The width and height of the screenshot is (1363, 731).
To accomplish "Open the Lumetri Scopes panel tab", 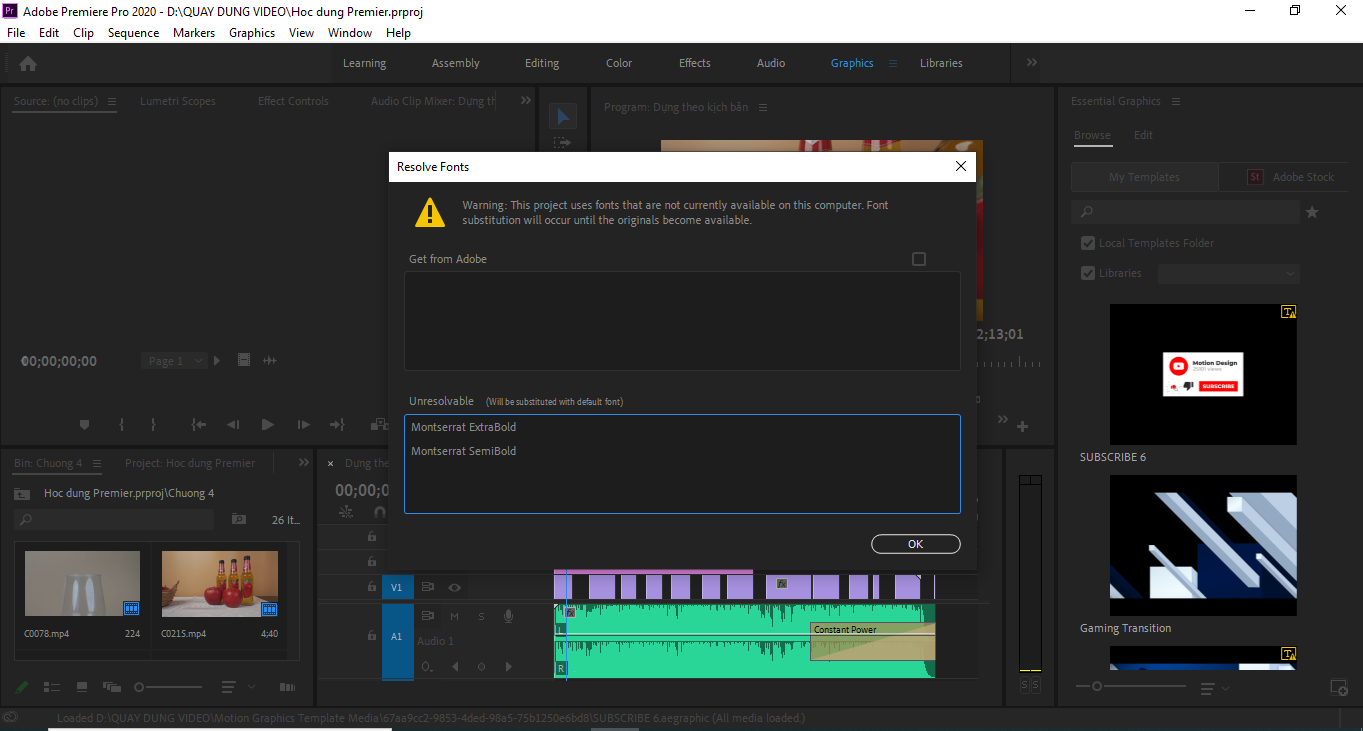I will (x=178, y=101).
